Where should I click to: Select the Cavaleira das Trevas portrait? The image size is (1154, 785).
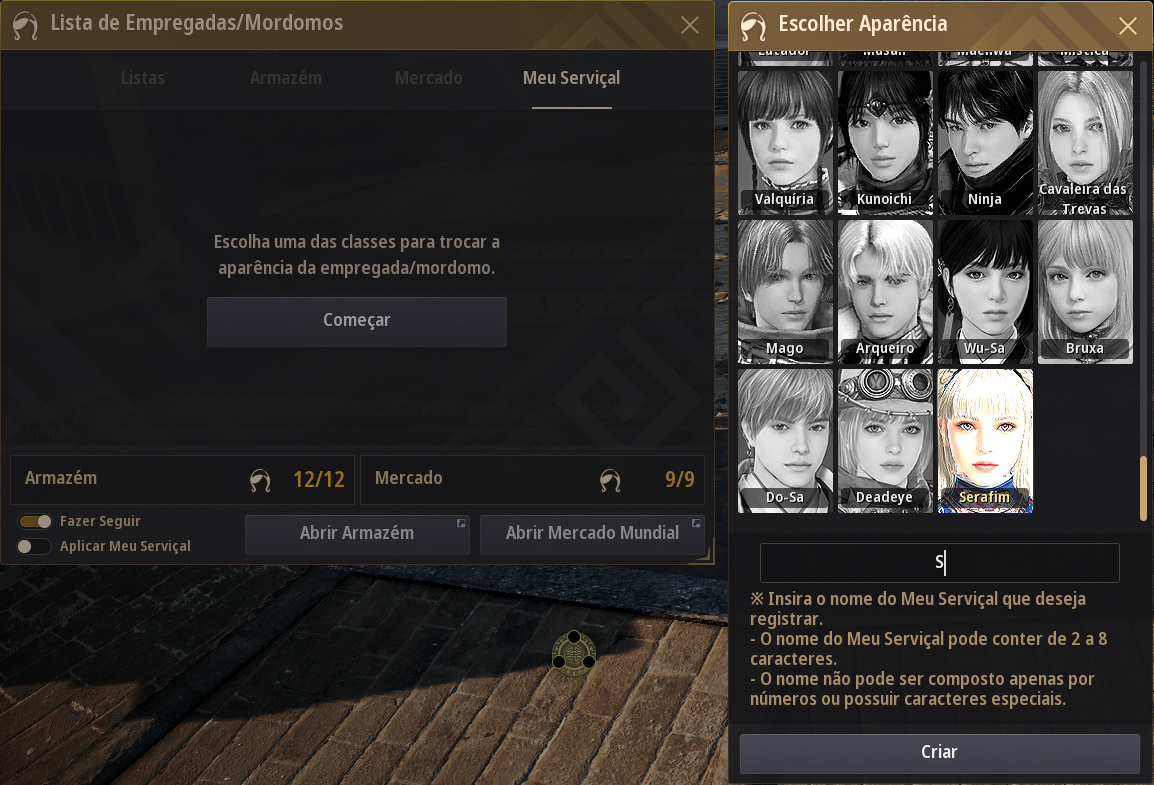1086,143
